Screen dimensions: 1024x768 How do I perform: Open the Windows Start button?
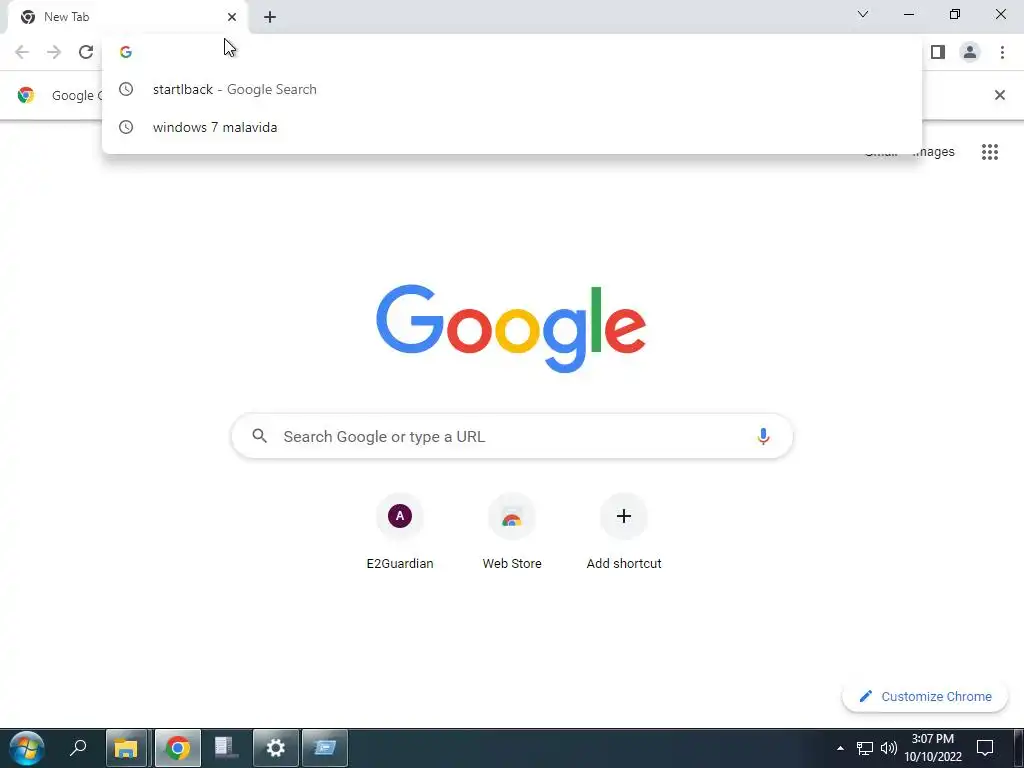tap(27, 748)
